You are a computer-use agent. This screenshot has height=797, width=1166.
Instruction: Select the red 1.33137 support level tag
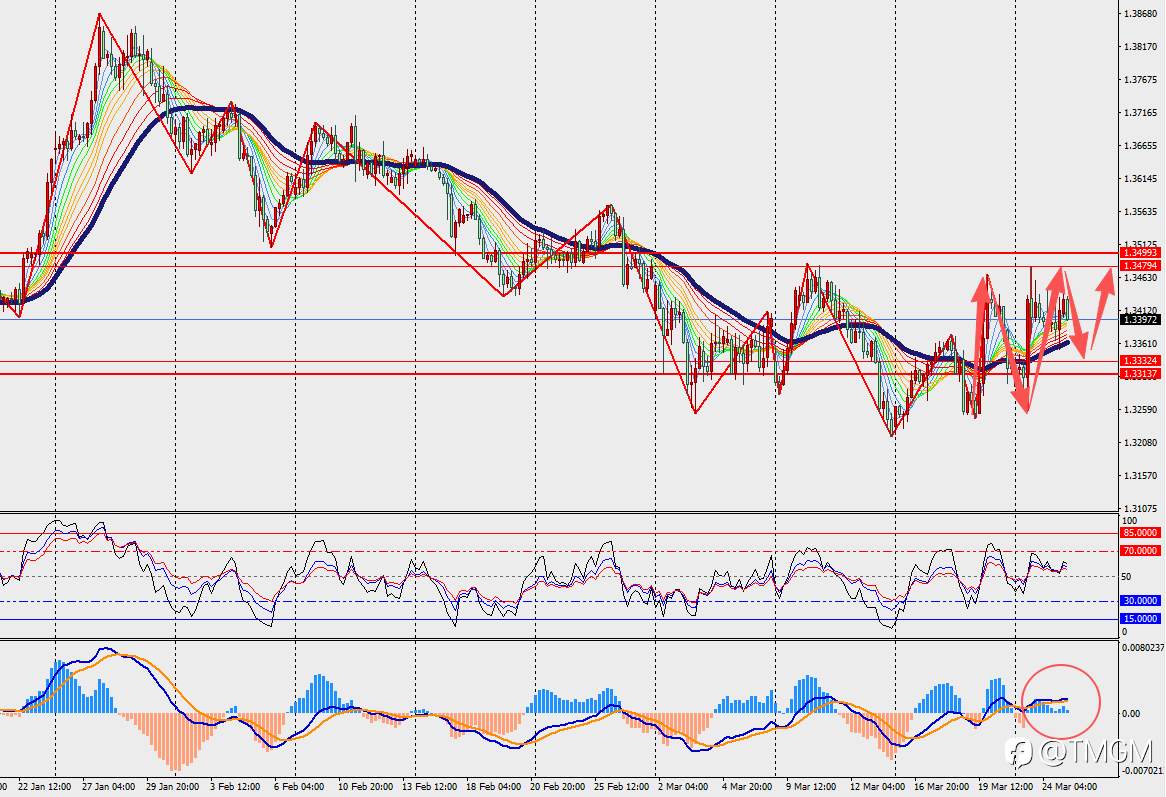pyautogui.click(x=1140, y=374)
